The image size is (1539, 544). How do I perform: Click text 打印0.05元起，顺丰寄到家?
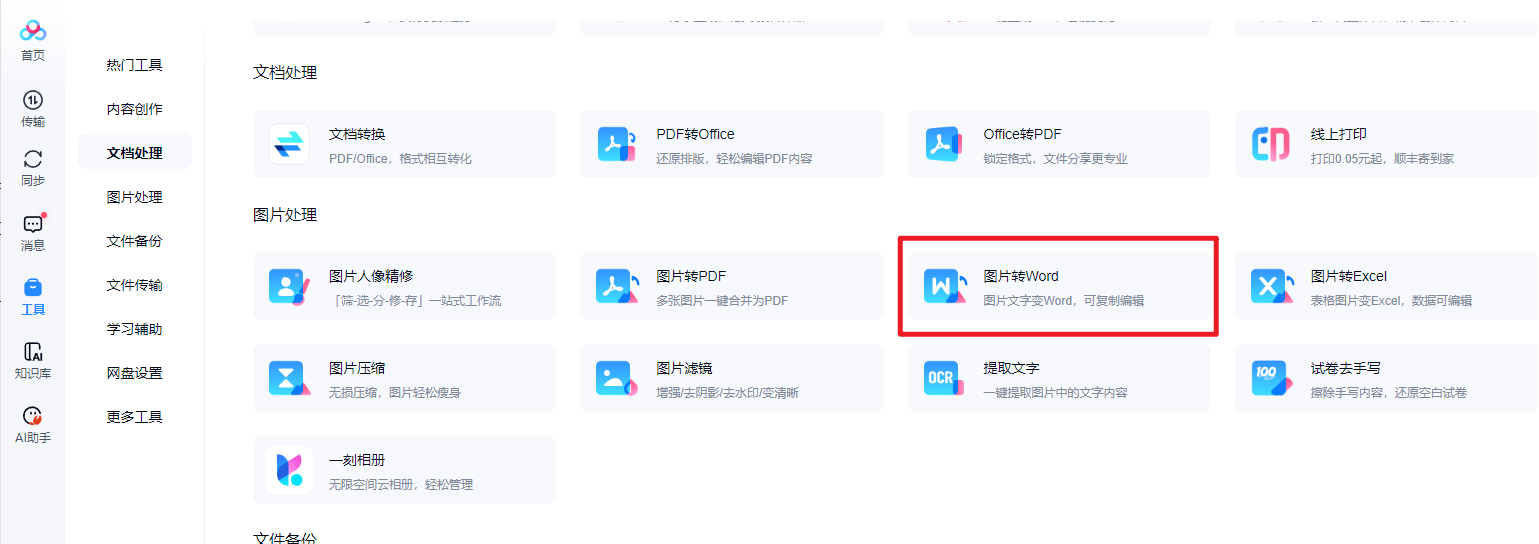[1382, 158]
